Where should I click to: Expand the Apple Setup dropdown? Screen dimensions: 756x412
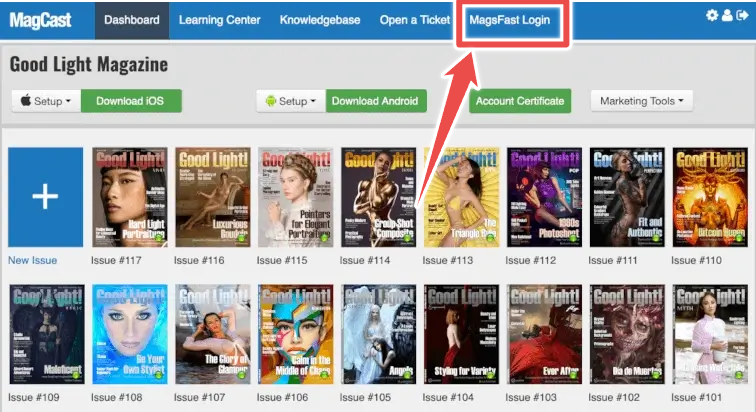[x=46, y=101]
